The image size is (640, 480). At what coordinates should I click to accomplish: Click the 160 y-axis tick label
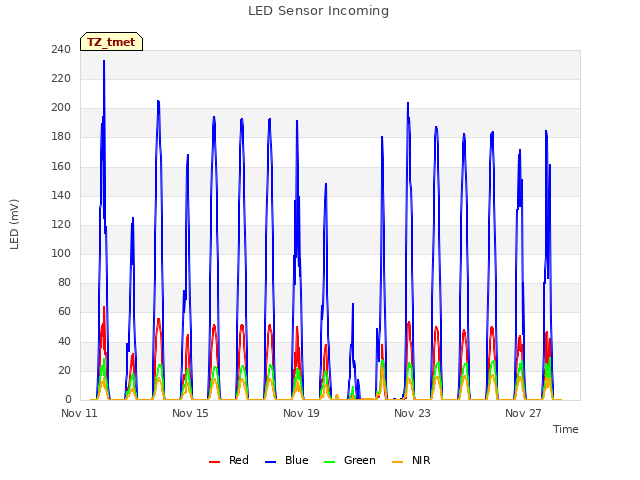(x=61, y=166)
